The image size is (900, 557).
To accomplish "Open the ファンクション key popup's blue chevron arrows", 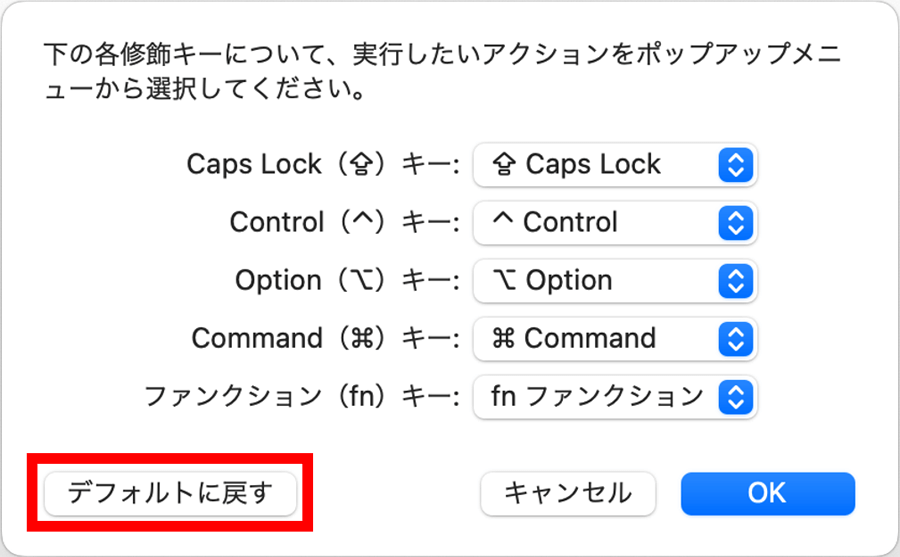I will click(x=735, y=397).
